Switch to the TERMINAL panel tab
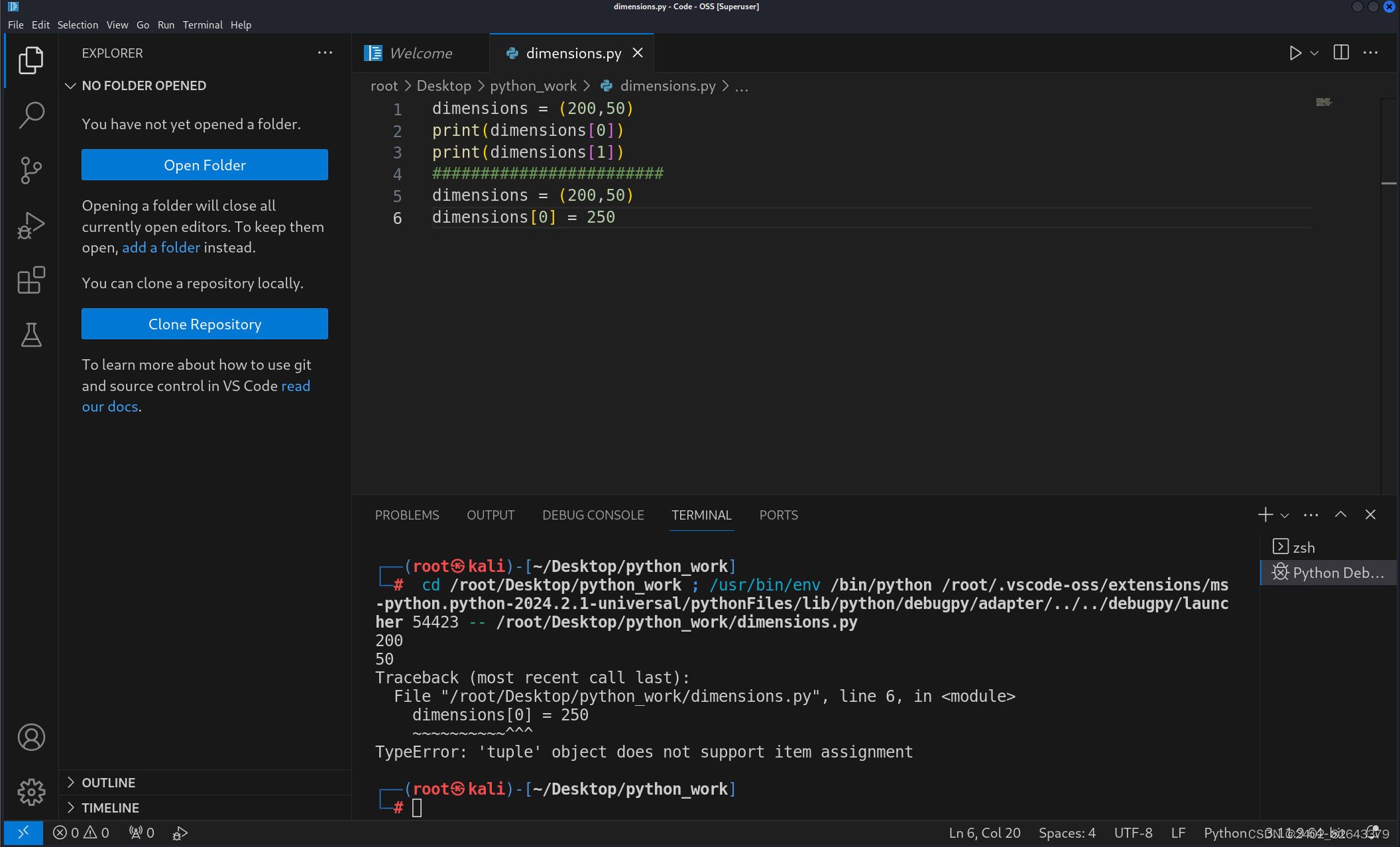This screenshot has height=847, width=1400. tap(701, 515)
